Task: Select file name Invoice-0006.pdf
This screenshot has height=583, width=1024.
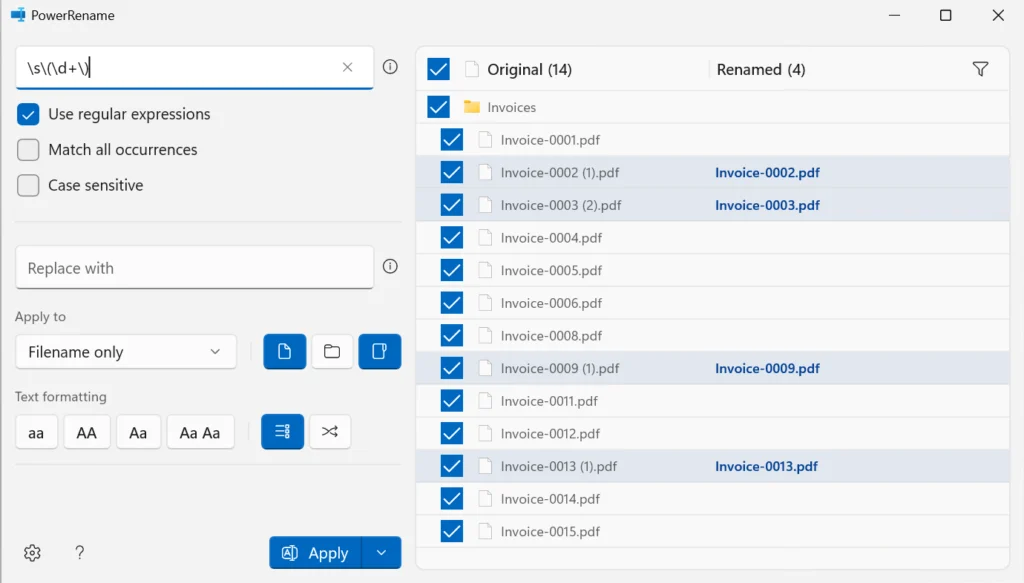Action: [x=551, y=303]
